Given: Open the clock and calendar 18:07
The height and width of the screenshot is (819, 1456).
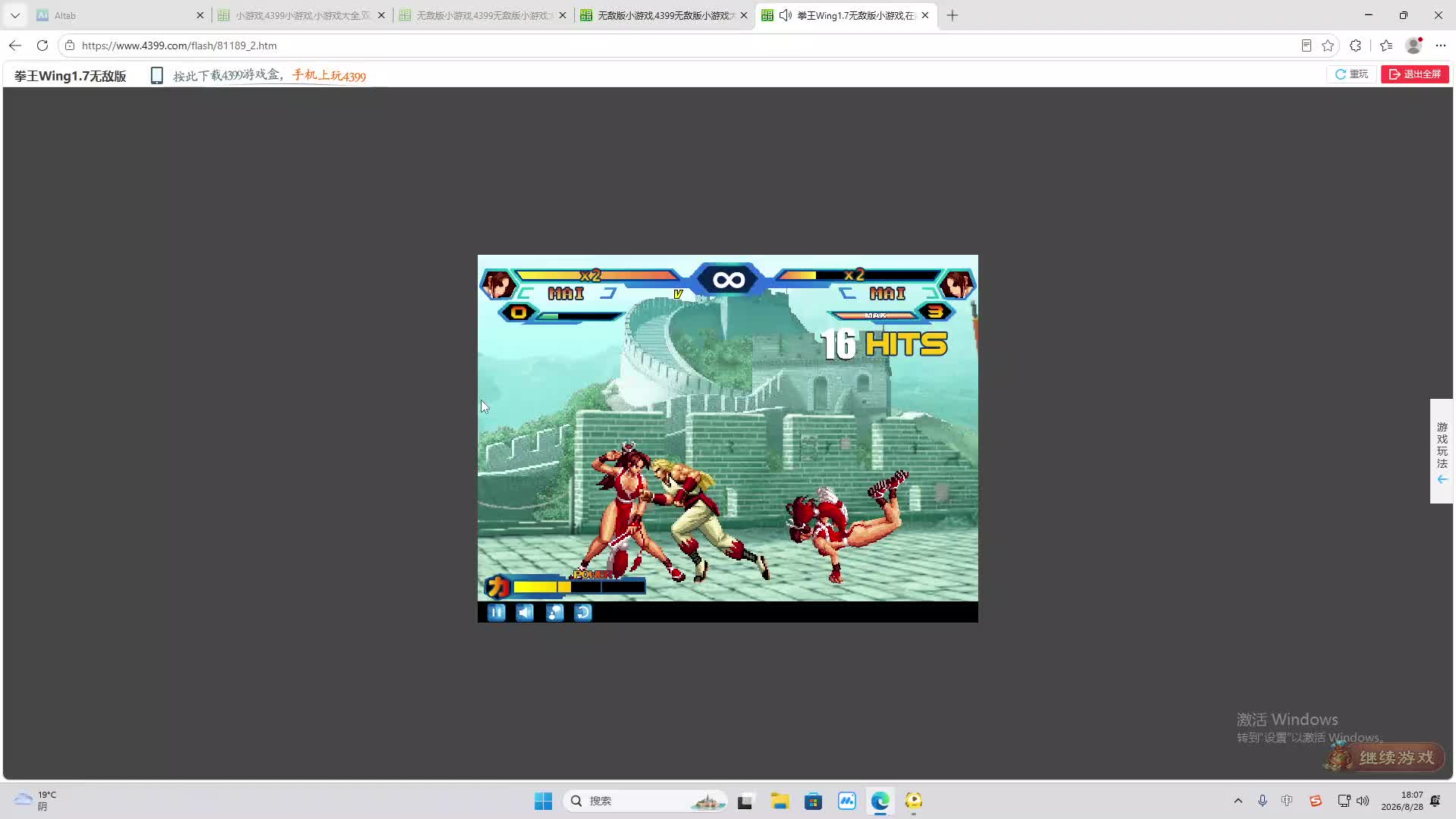Looking at the screenshot, I should (x=1402, y=801).
